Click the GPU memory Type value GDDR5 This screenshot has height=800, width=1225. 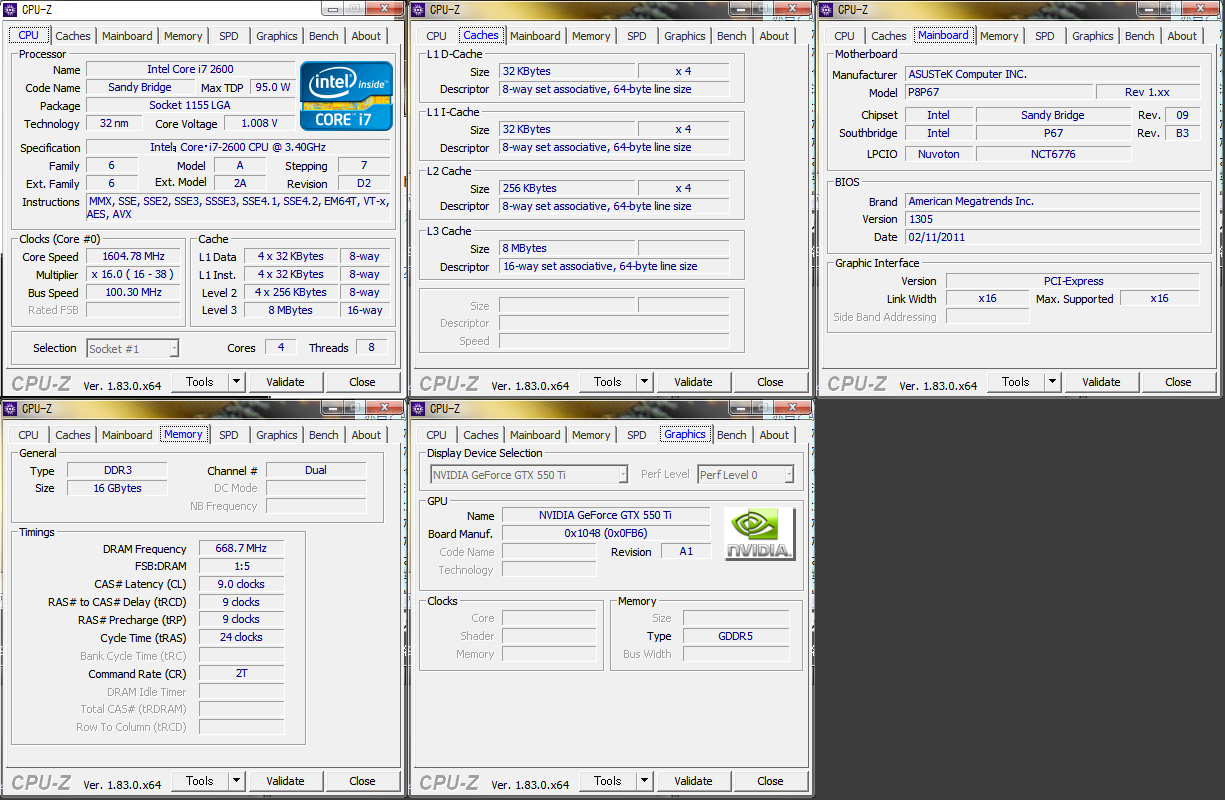pos(736,636)
